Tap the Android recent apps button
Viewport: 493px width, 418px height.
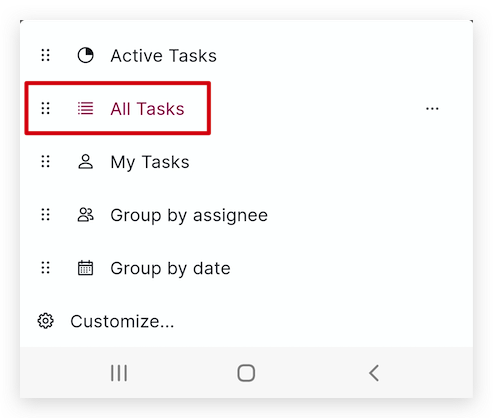pos(119,373)
